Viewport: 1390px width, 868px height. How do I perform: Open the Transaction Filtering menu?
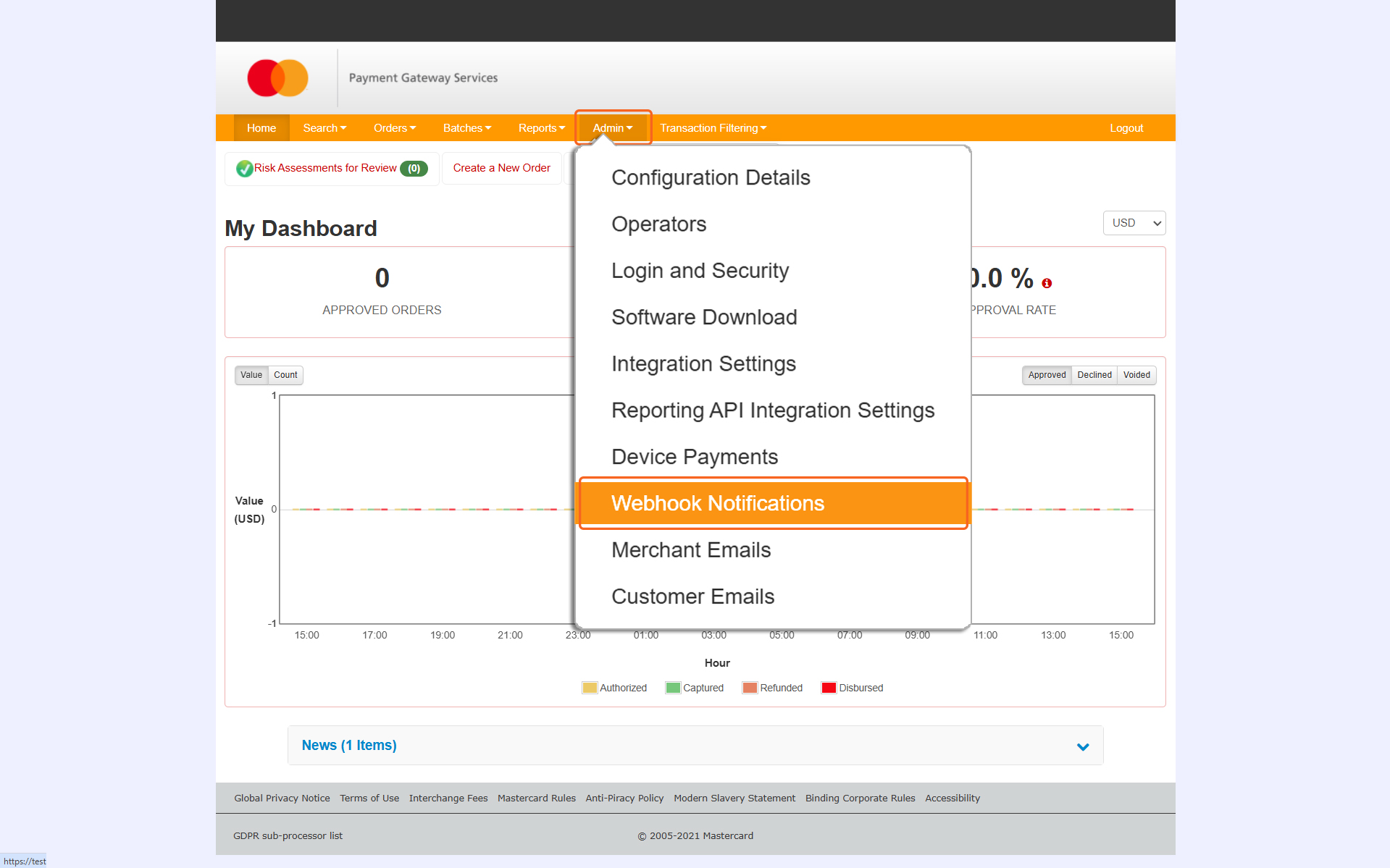point(713,128)
